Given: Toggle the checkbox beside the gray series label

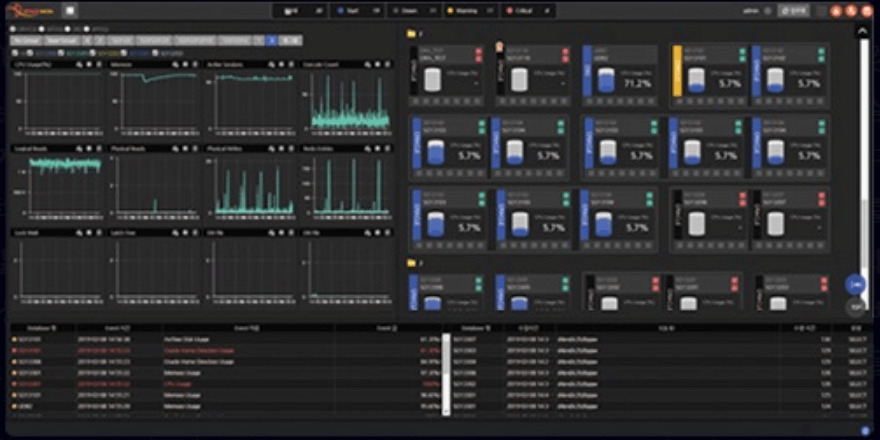Looking at the screenshot, I should pyautogui.click(x=155, y=53).
